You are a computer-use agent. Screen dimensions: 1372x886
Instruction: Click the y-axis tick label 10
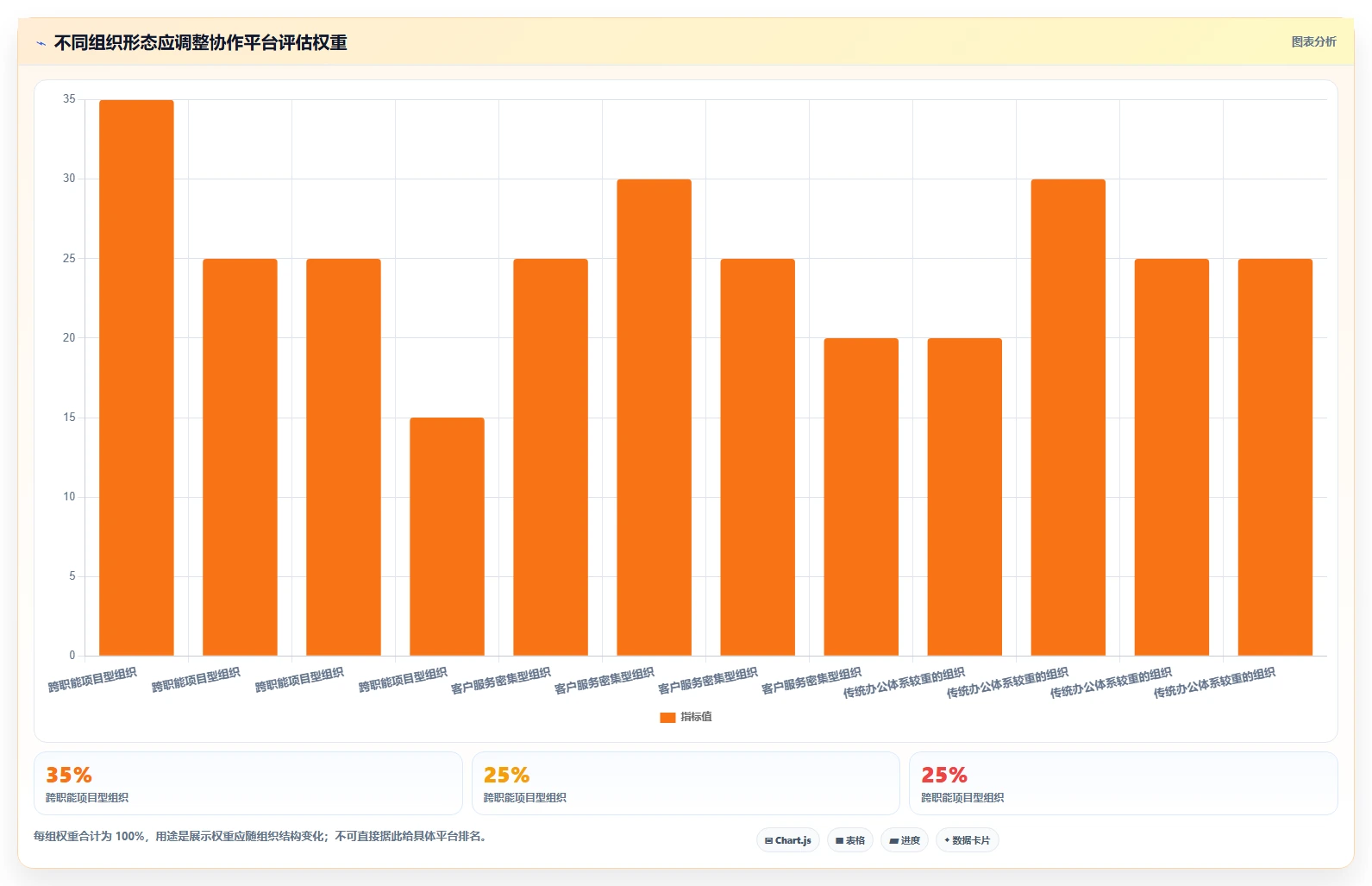click(69, 497)
